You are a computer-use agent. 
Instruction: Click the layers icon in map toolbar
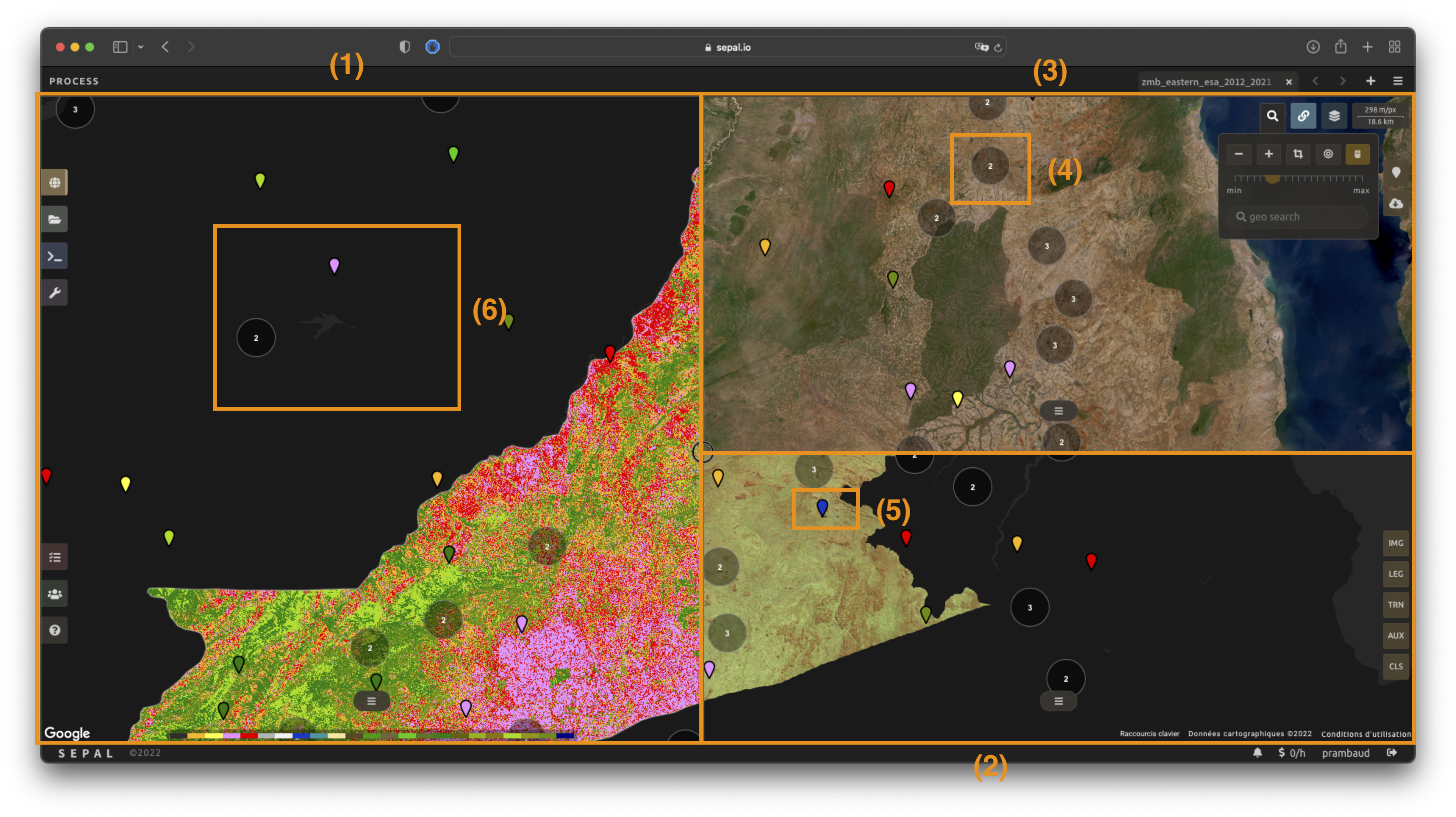pyautogui.click(x=1334, y=116)
